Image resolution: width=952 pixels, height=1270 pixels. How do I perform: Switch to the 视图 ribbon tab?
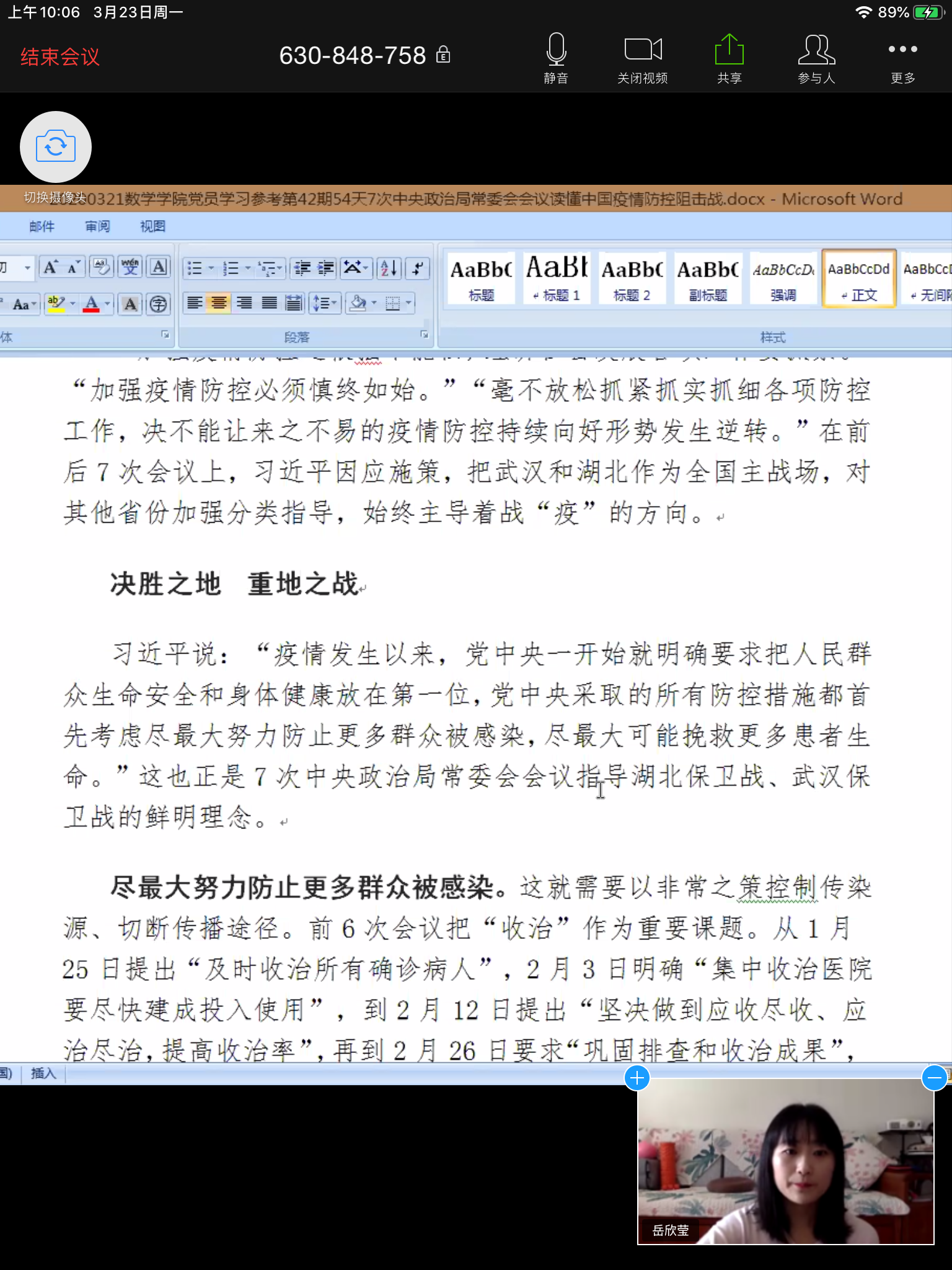pyautogui.click(x=152, y=226)
